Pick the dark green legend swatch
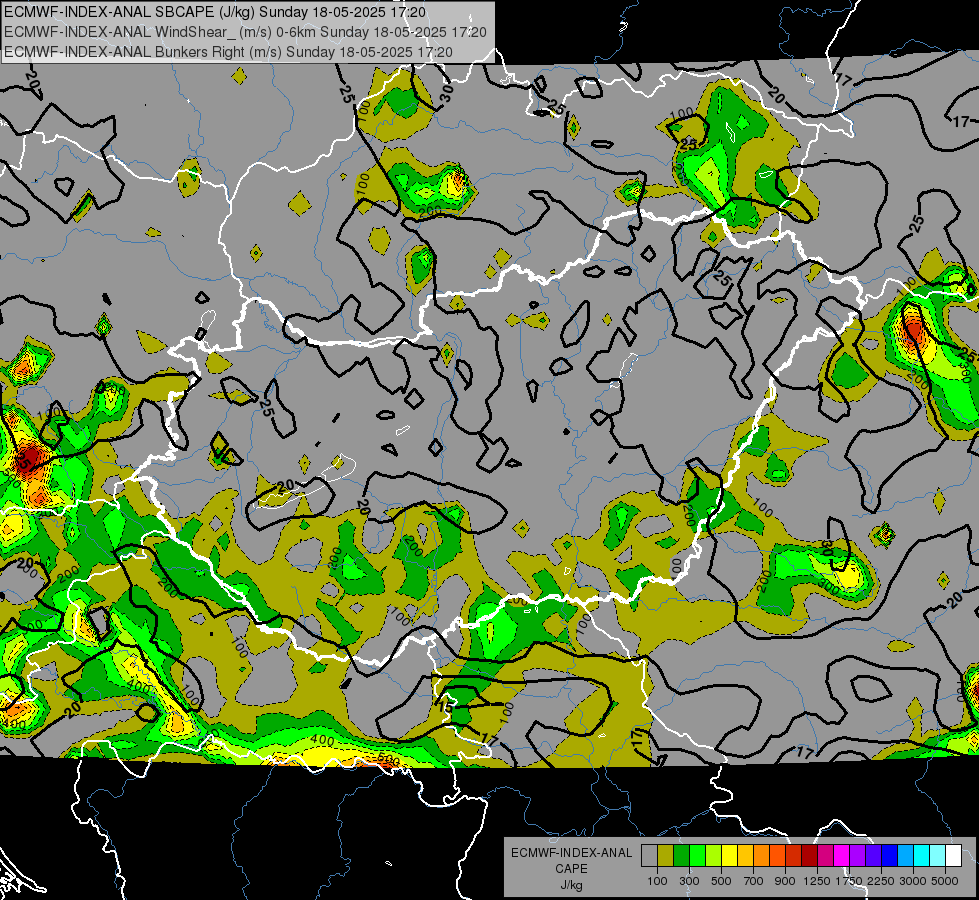The image size is (979, 900). point(681,856)
